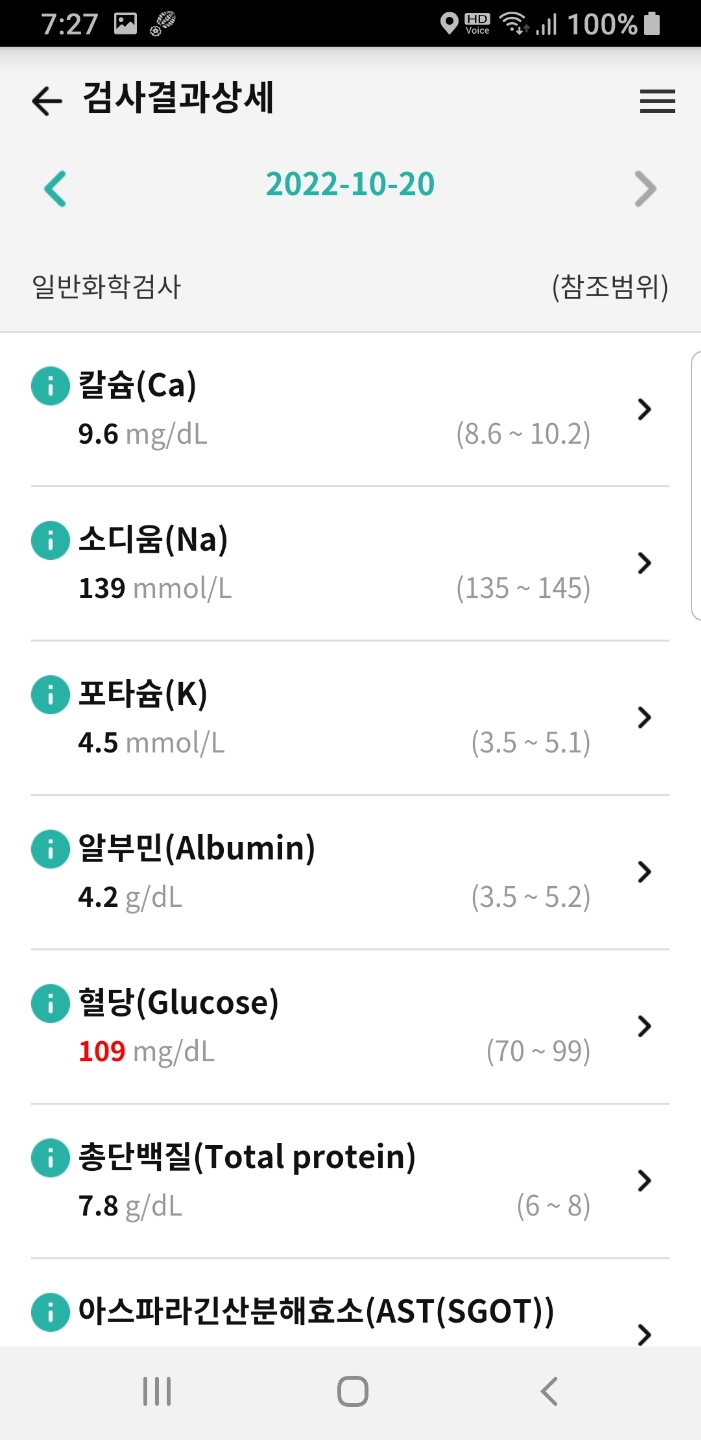Tap the AST(SGOT) info icon

coord(49,1313)
